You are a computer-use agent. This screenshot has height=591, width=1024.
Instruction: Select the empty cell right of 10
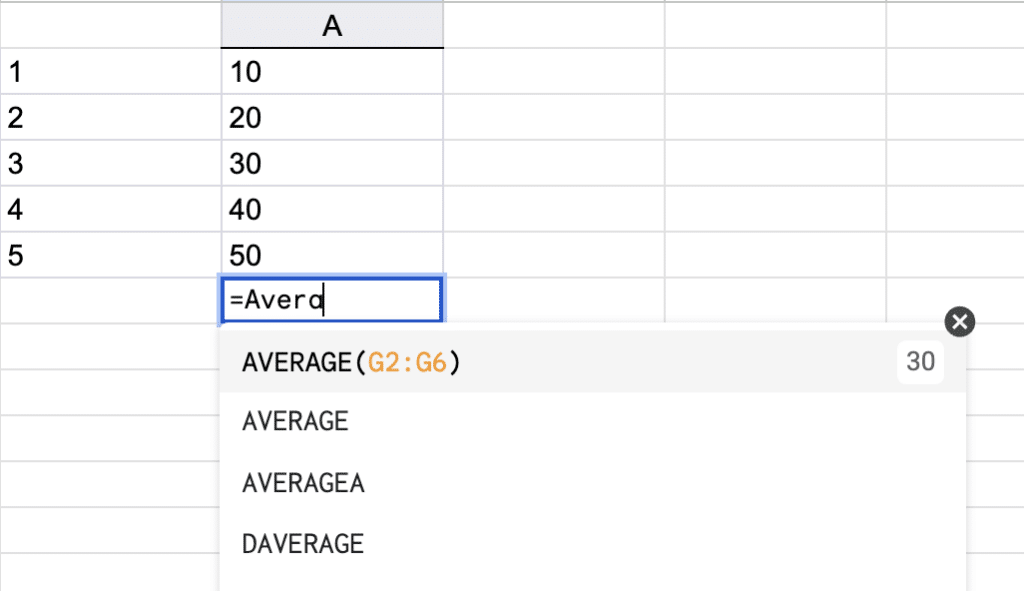[x=554, y=72]
